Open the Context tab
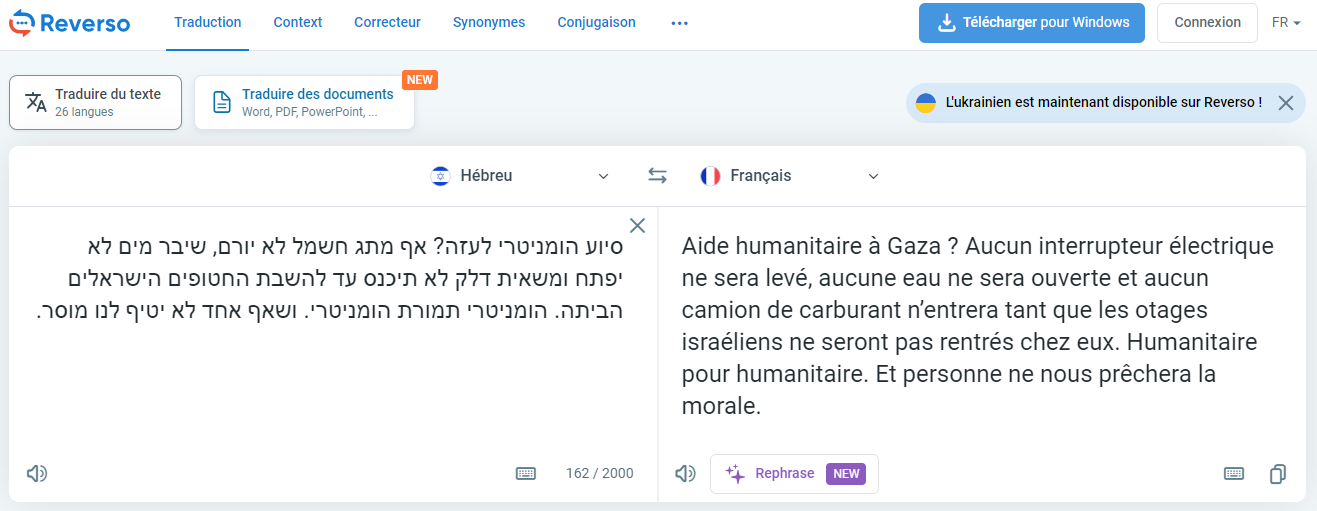The image size is (1317, 511). (298, 22)
